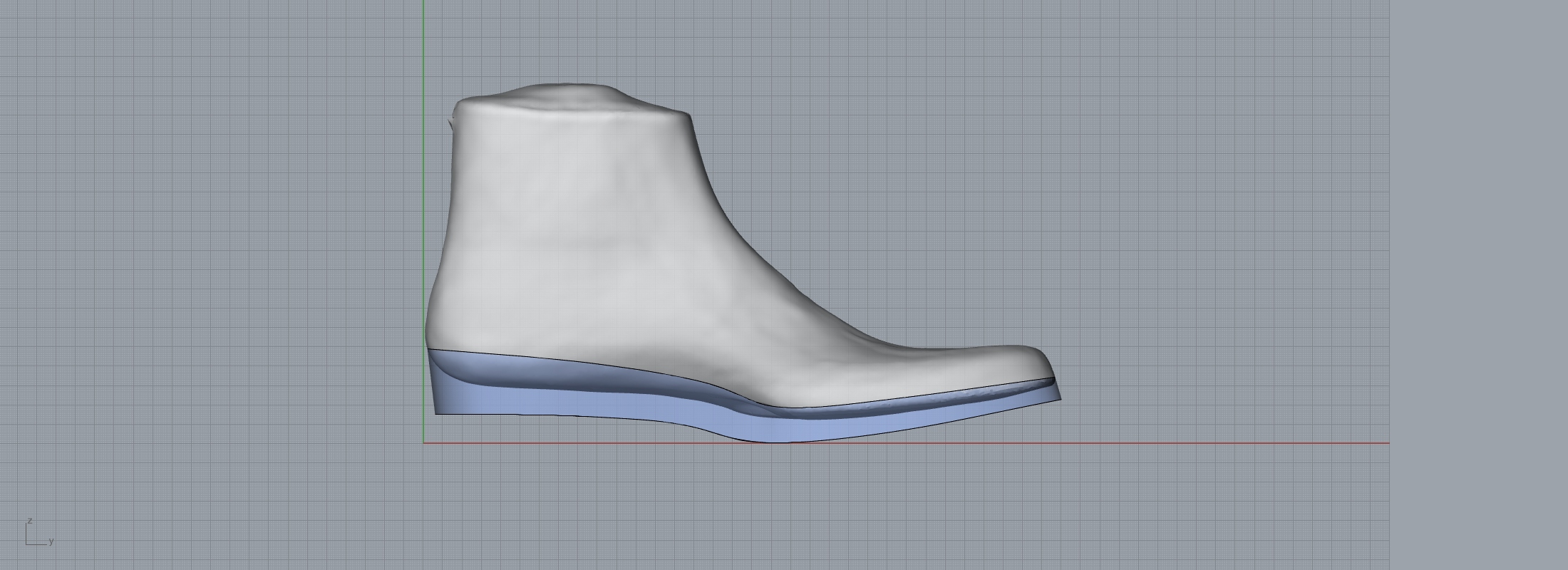The width and height of the screenshot is (1568, 570).
Task: Click the z label on axes icon
Action: point(30,521)
